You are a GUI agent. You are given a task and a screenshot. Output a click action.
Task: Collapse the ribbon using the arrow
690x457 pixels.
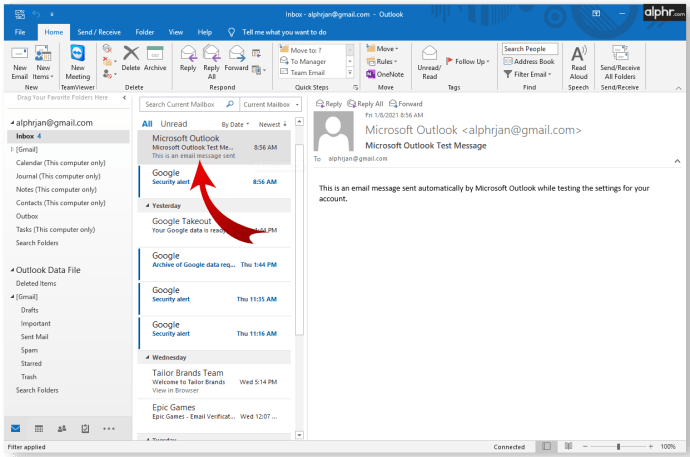coord(678,88)
